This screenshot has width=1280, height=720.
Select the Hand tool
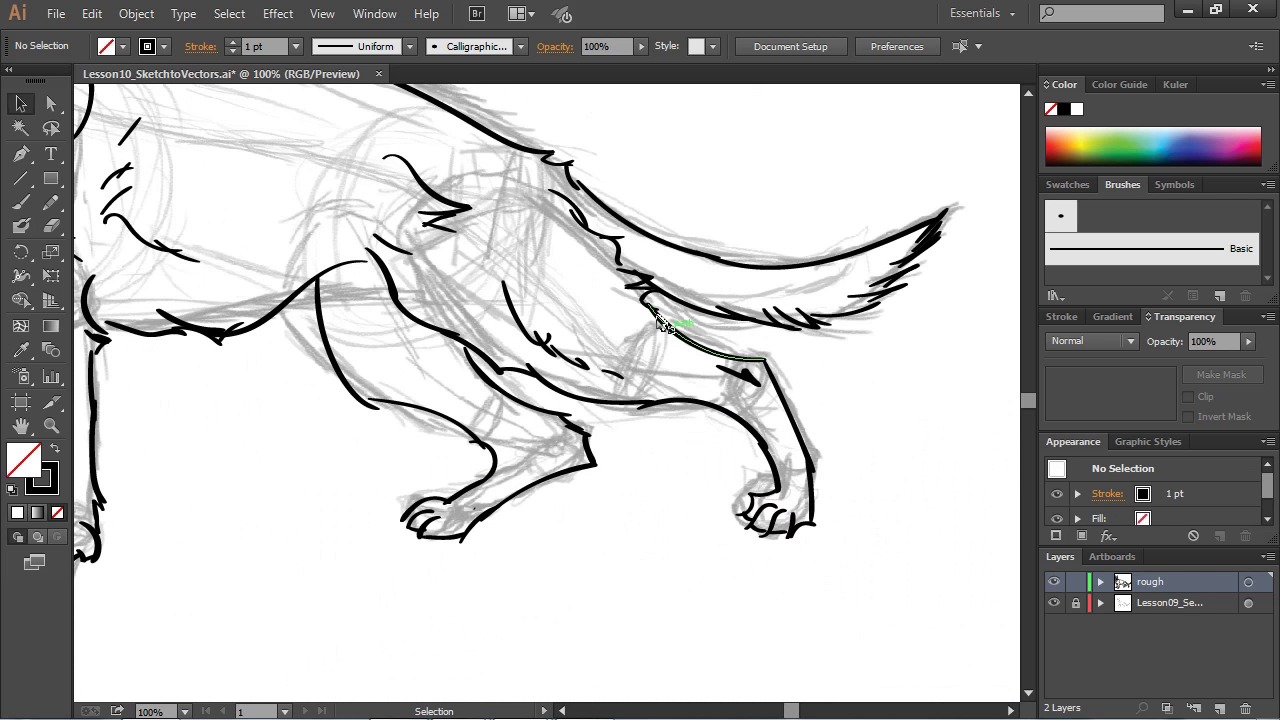tap(21, 427)
